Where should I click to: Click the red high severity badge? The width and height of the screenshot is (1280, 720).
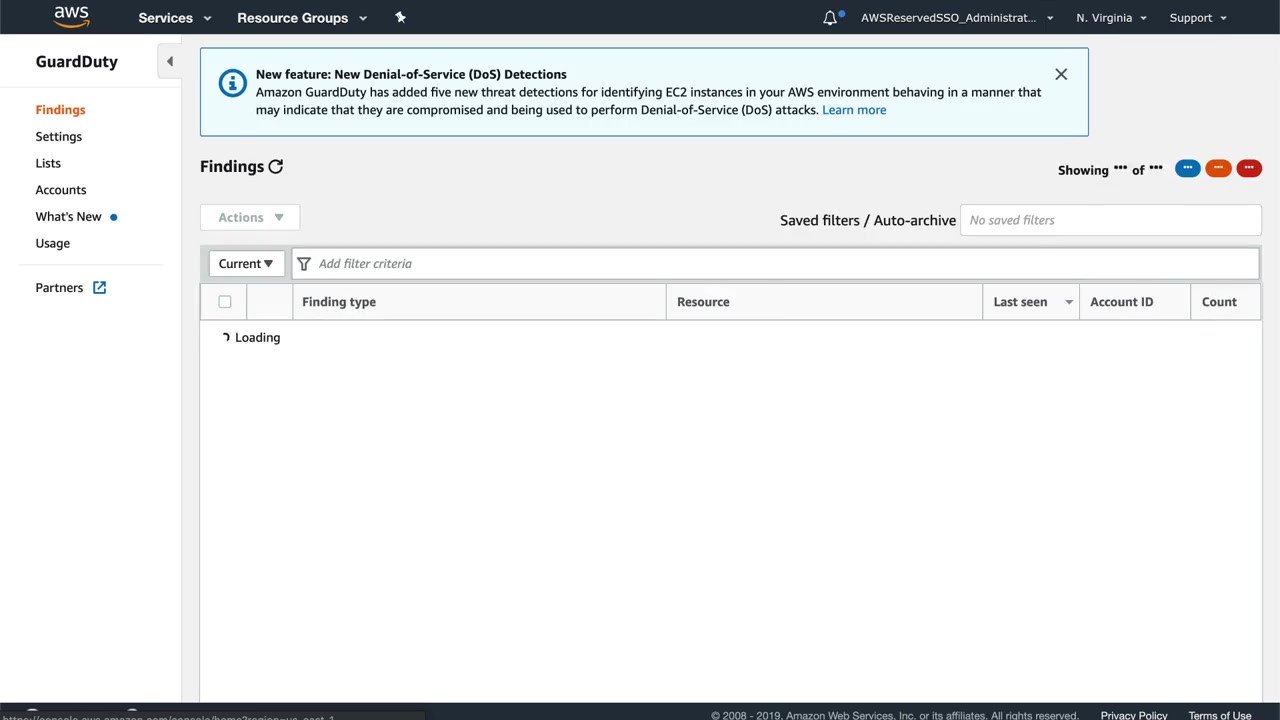[1249, 168]
